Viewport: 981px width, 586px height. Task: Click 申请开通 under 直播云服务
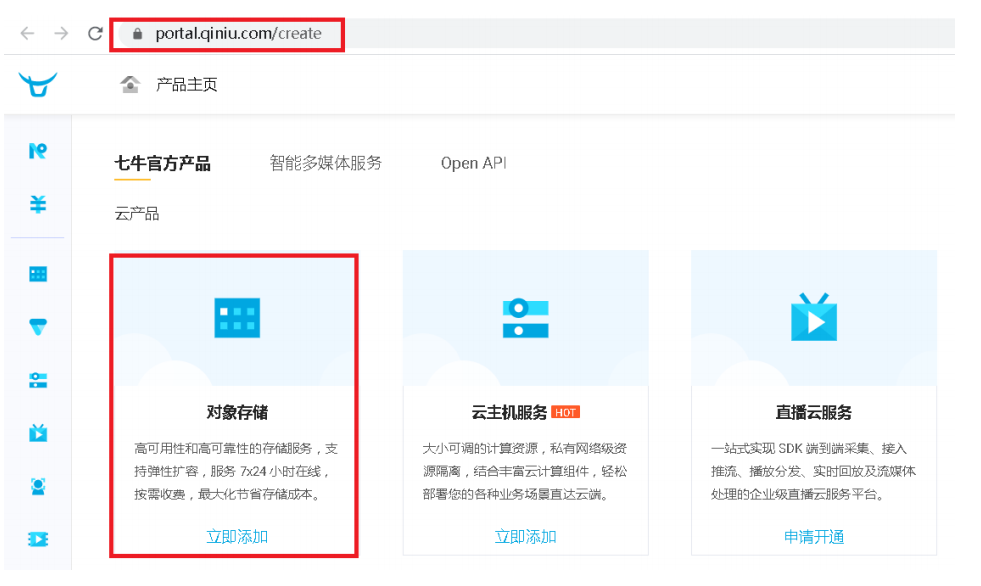(814, 537)
